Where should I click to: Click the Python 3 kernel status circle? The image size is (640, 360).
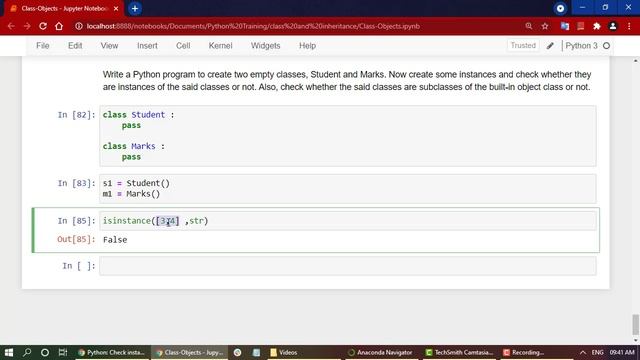pos(607,46)
